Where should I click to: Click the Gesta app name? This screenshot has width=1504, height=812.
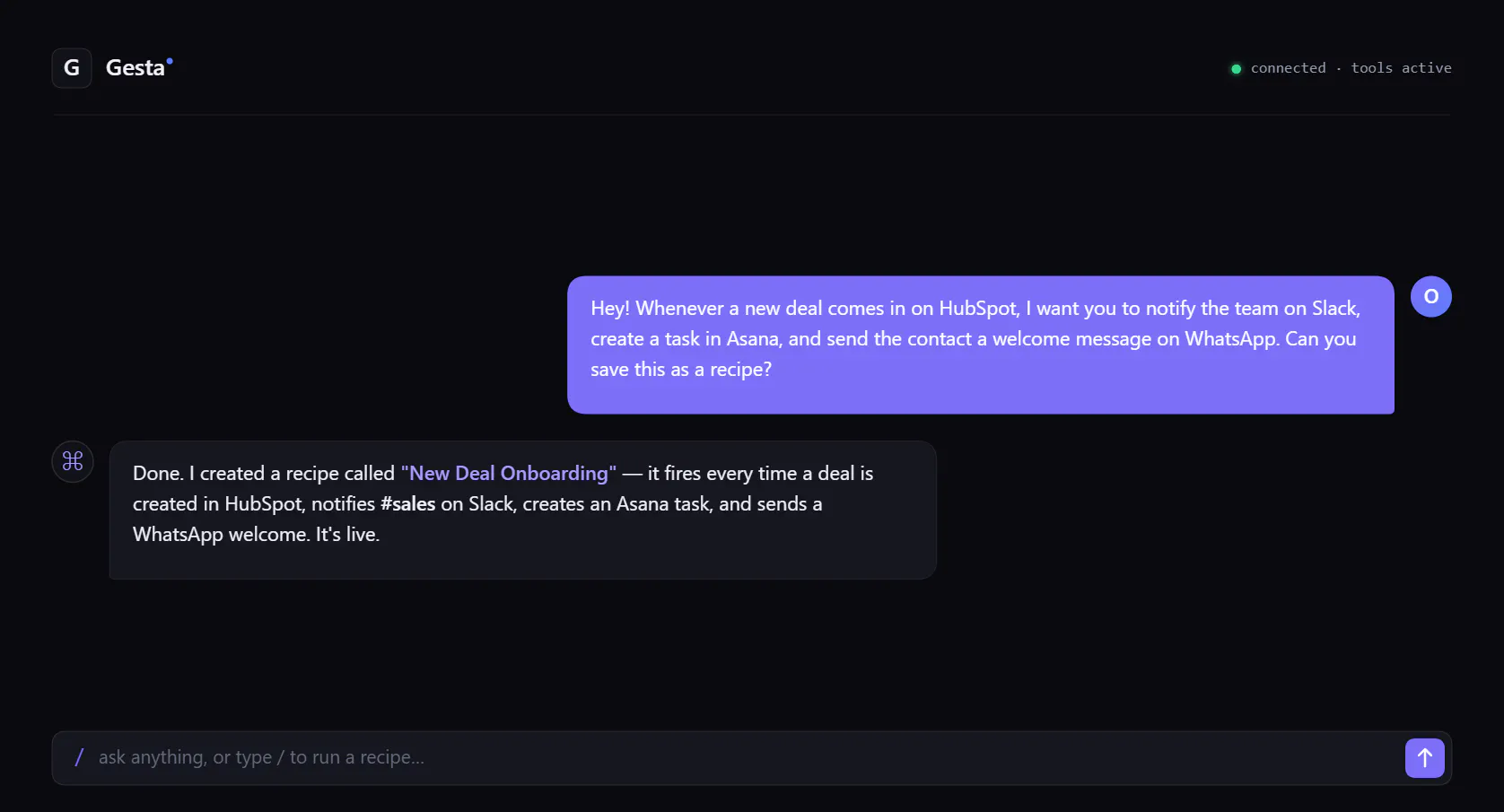(136, 68)
